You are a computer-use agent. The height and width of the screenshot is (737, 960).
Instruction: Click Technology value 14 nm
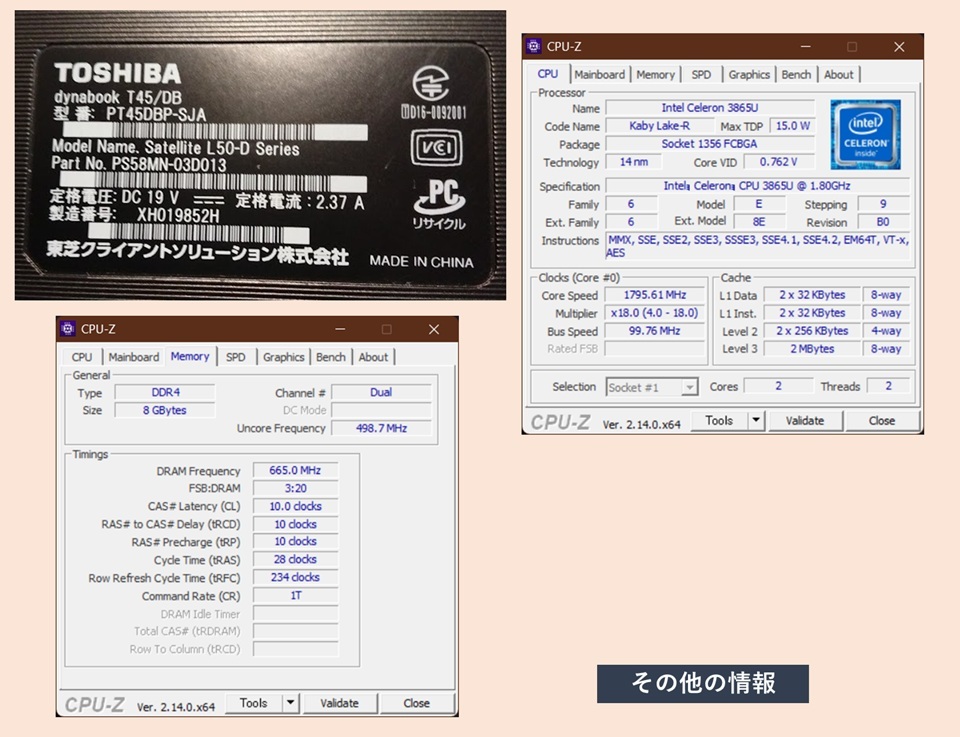pos(634,162)
